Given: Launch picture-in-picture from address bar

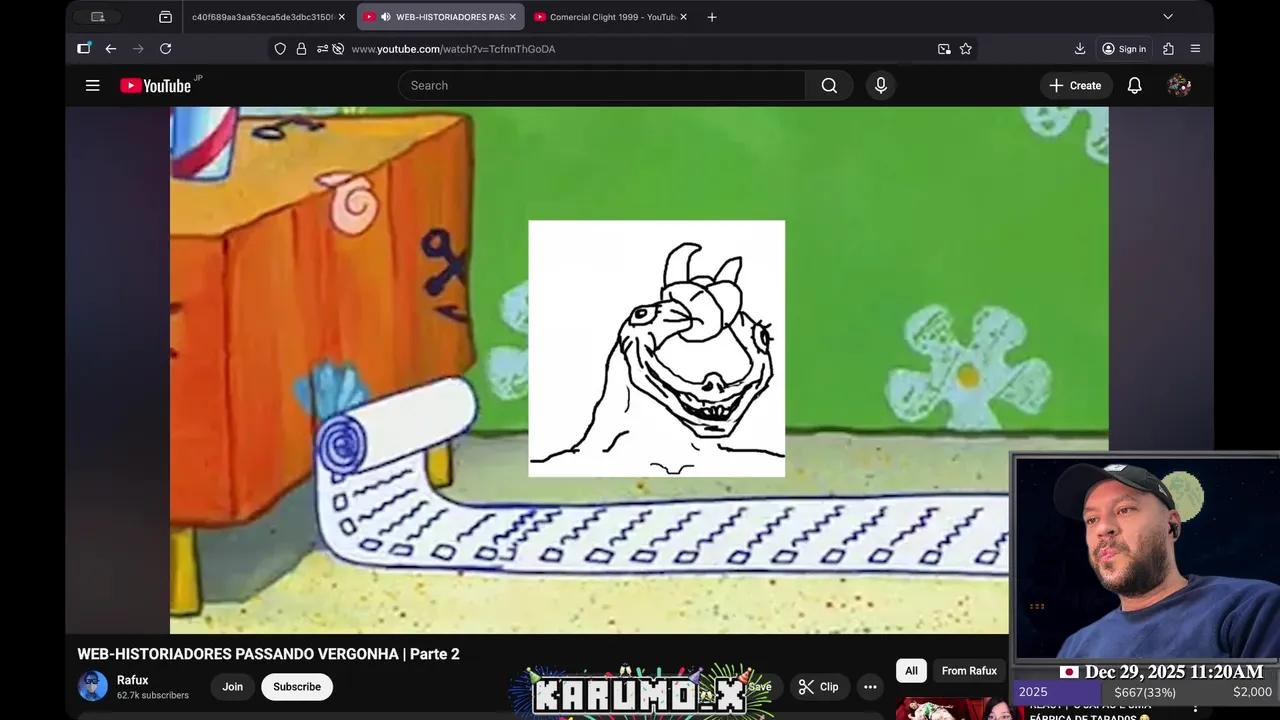Looking at the screenshot, I should click(x=944, y=49).
